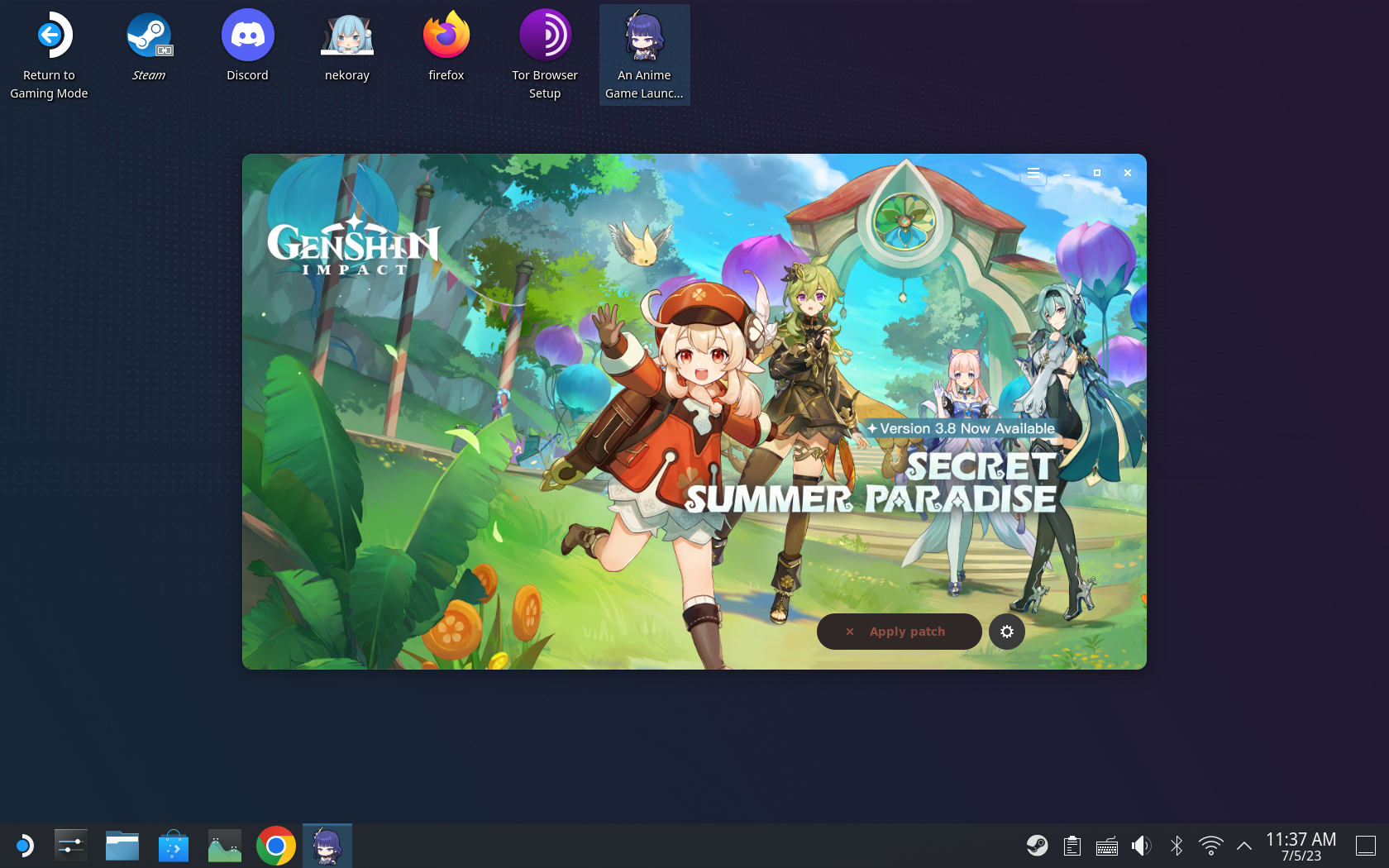Open the clipboard tray icon
Viewport: 1389px width, 868px height.
tap(1072, 846)
